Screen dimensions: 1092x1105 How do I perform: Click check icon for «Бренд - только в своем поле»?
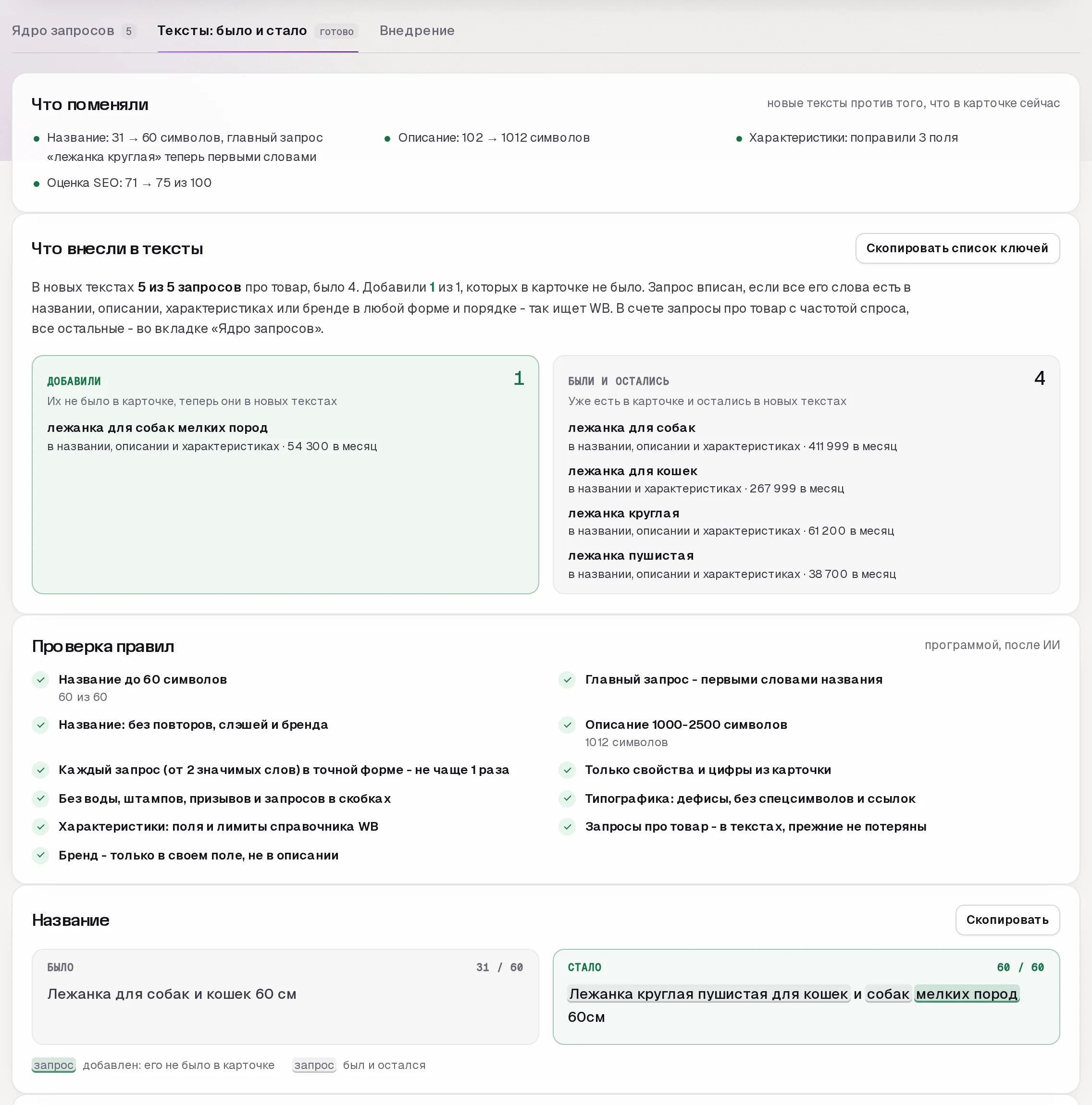pyautogui.click(x=41, y=855)
